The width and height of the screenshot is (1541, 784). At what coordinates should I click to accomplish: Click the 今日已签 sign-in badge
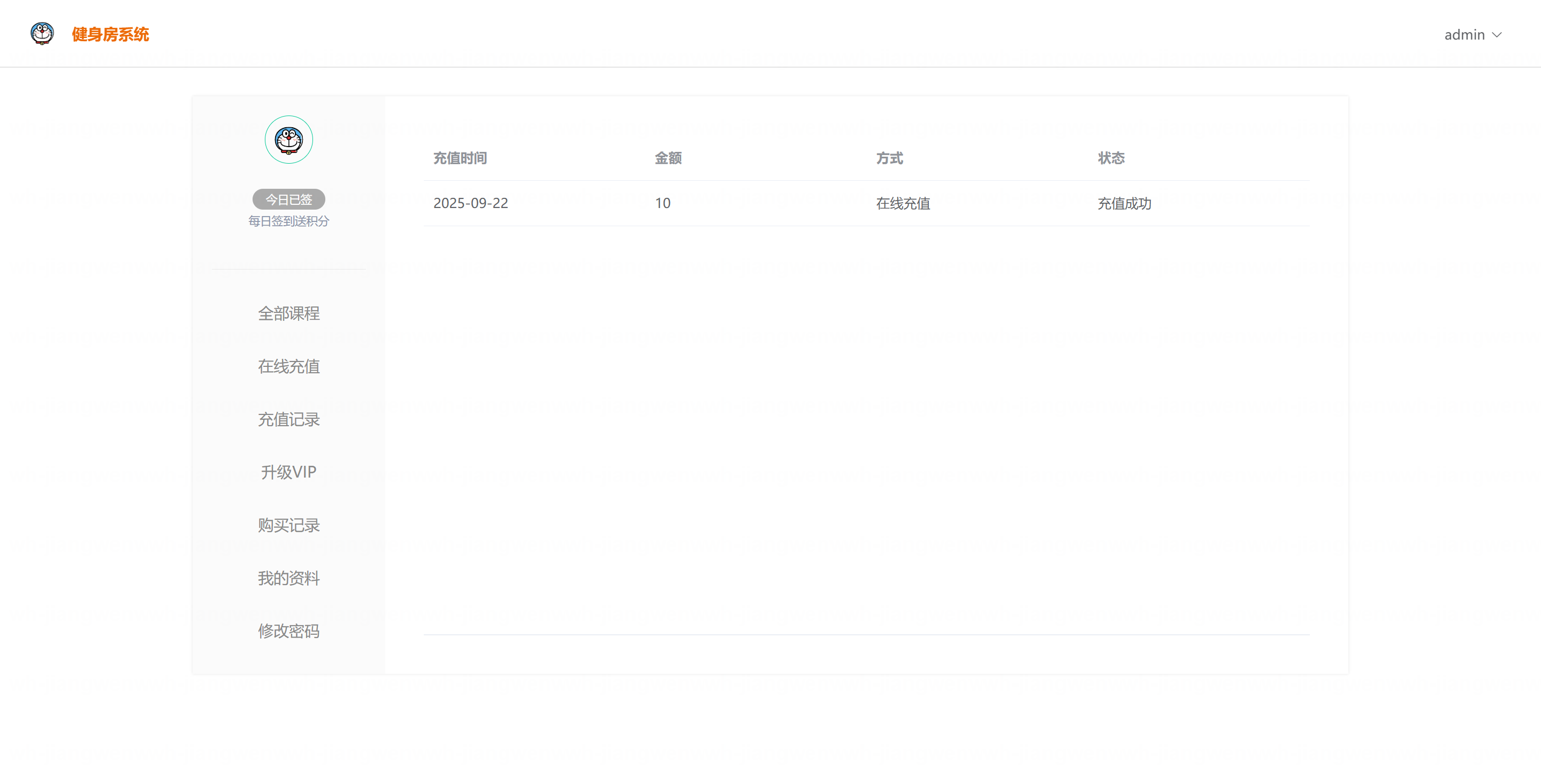(289, 199)
